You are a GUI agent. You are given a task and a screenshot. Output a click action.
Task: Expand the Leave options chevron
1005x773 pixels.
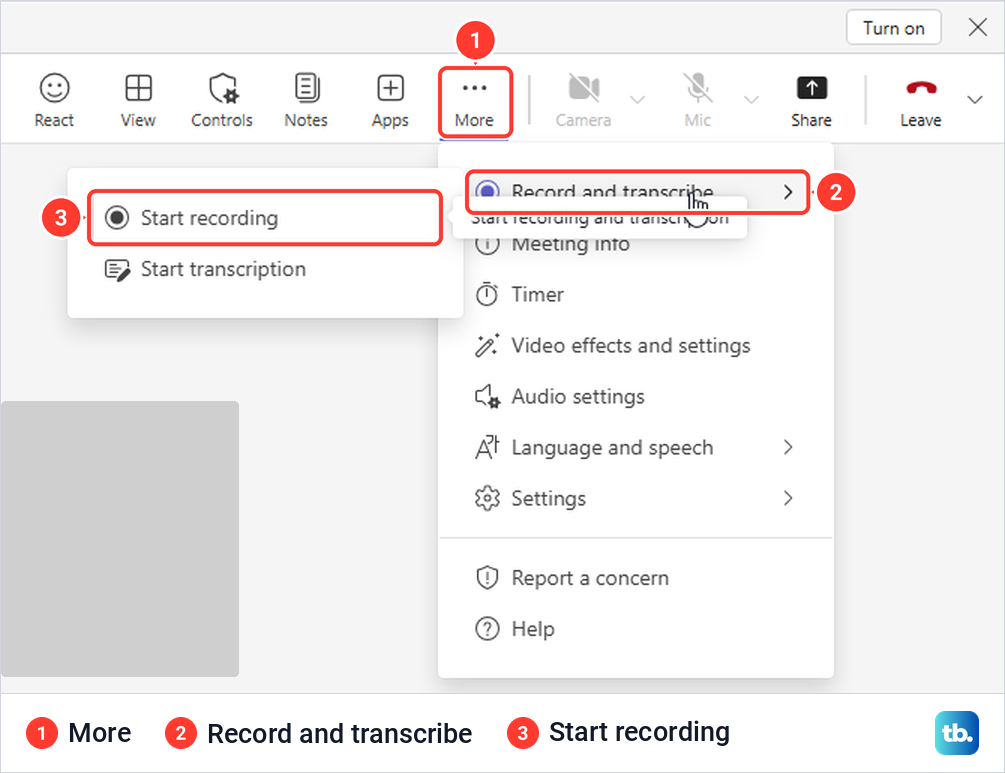975,99
